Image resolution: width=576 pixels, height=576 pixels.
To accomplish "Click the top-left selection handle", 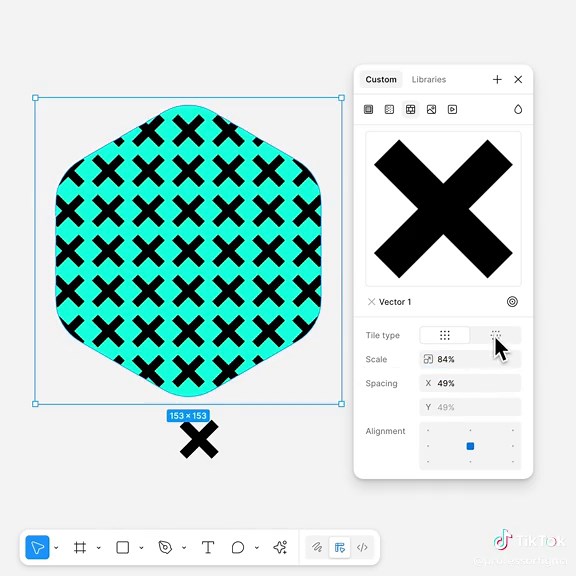I will [x=35, y=98].
